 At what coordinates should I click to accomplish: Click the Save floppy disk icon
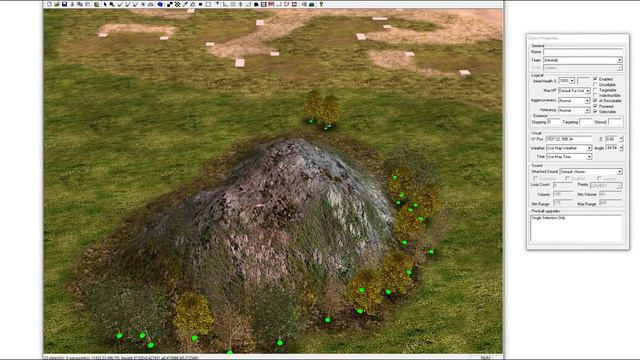pos(64,4)
